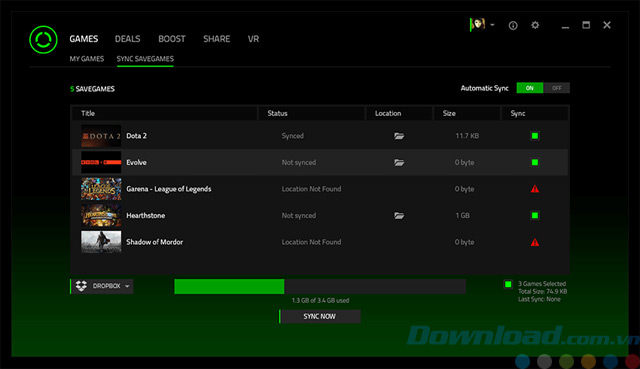640x369 pixels.
Task: Open the info icon in title bar
Action: [x=513, y=26]
